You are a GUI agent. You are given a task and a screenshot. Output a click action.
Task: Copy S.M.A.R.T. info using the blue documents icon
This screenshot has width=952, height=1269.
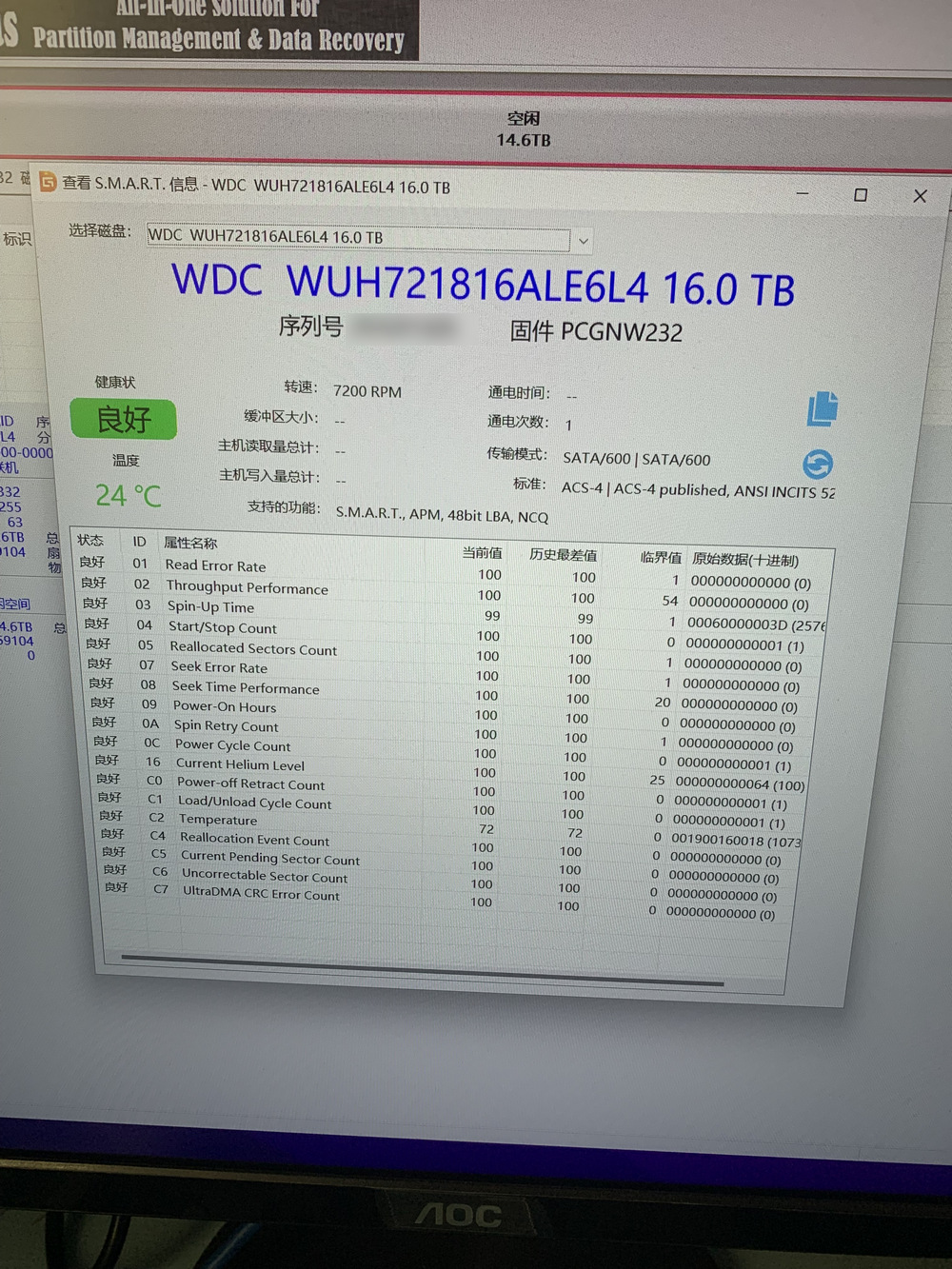pos(823,408)
